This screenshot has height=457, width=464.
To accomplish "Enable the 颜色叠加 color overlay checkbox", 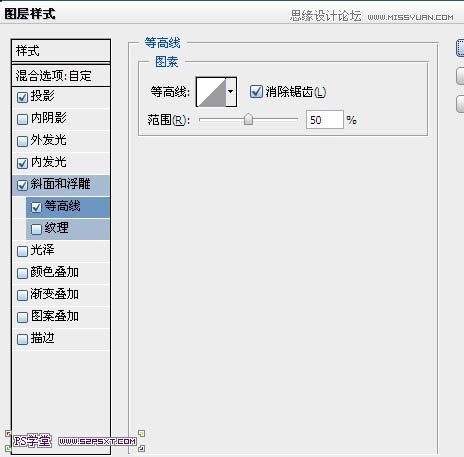I will coord(22,273).
